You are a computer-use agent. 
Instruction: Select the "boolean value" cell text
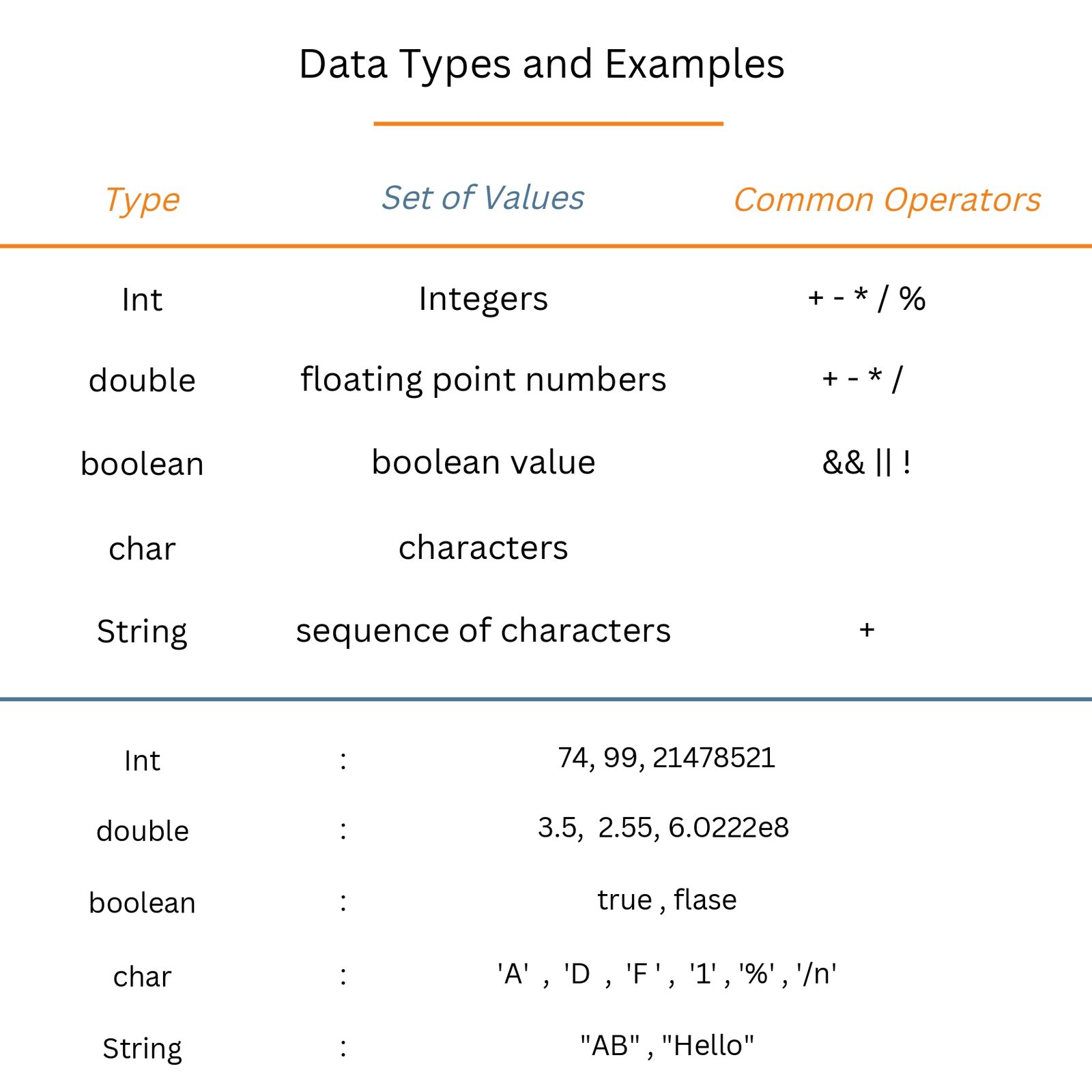(483, 463)
